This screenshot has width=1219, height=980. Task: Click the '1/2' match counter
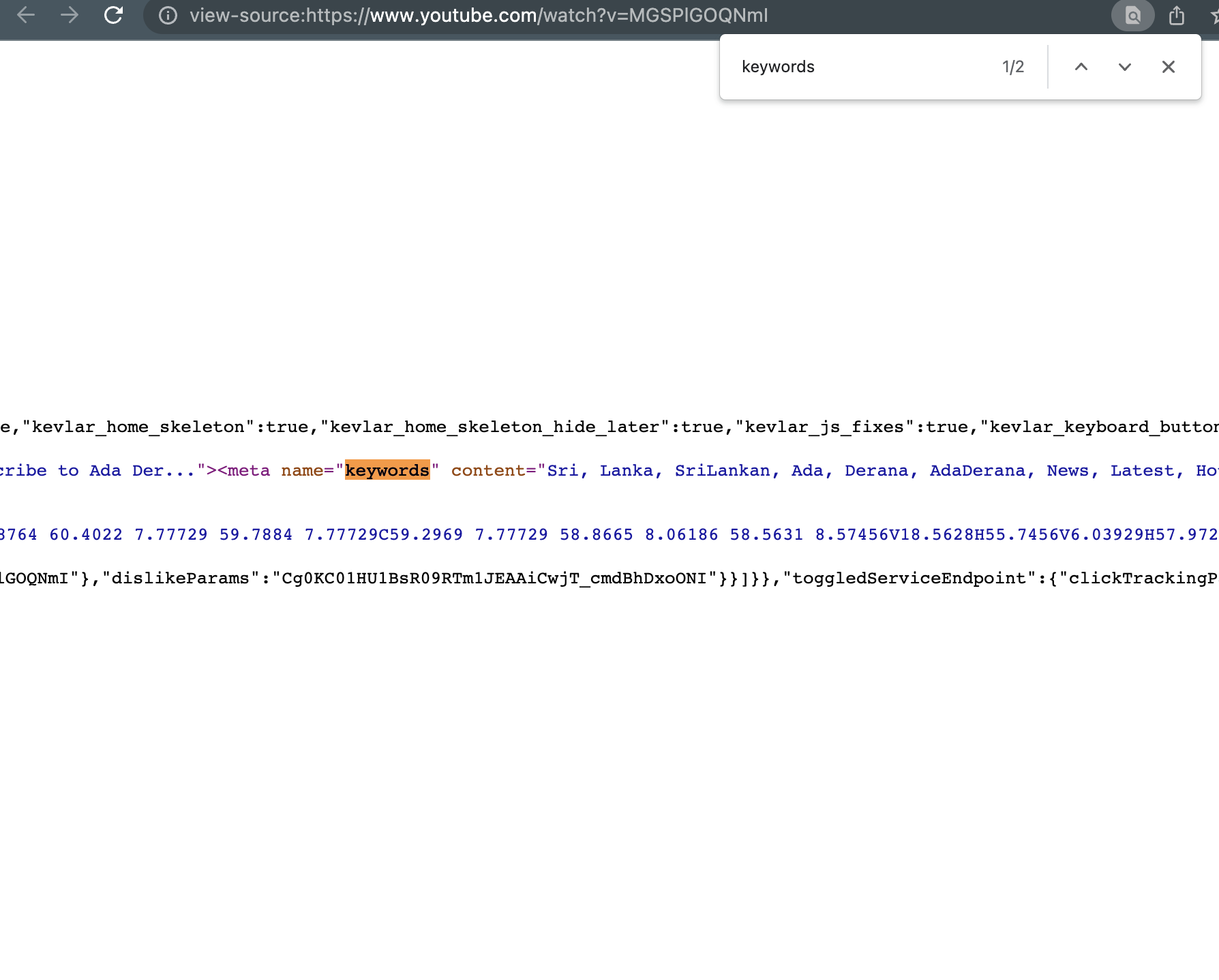click(1013, 67)
